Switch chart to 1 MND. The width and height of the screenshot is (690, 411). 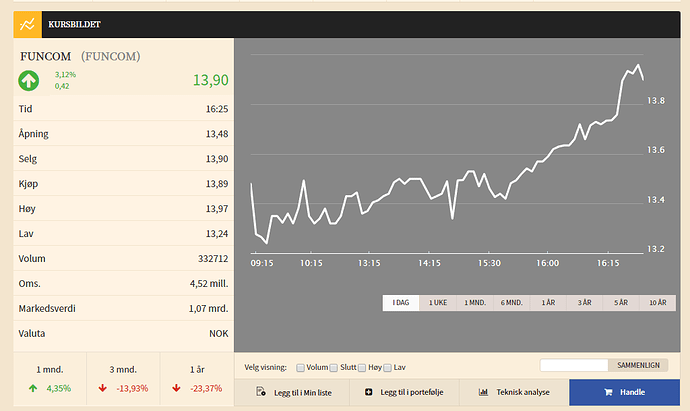[x=475, y=303]
